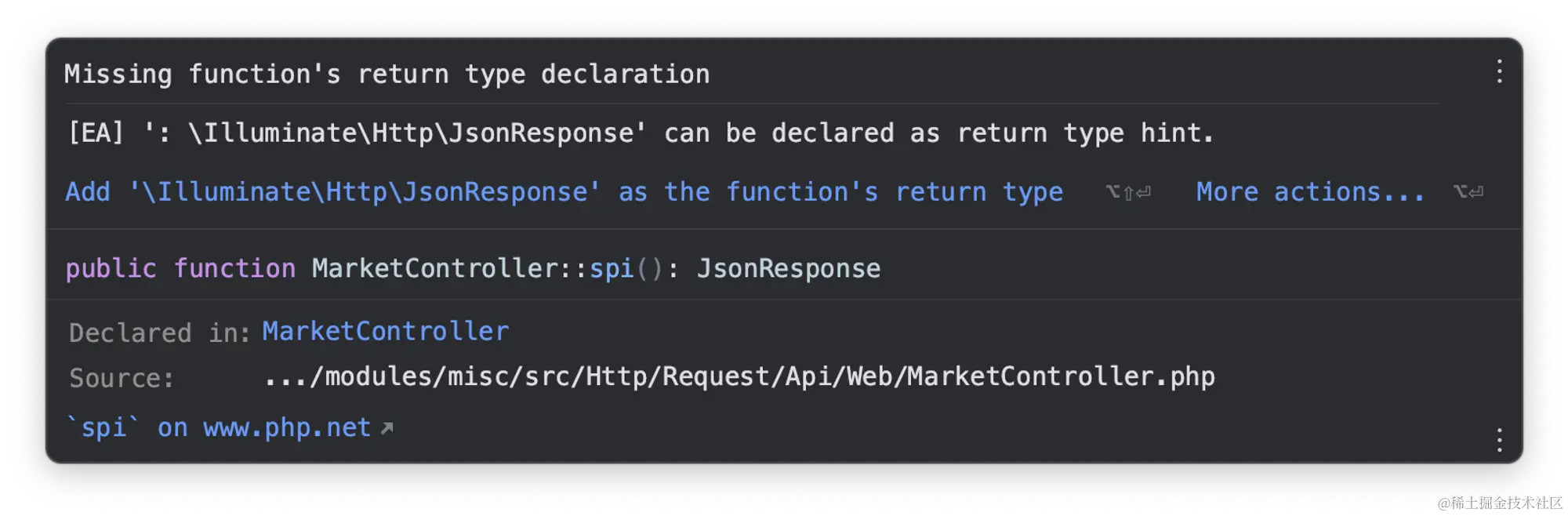This screenshot has width=1568, height=516.
Task: Click the Option-Shift-Enter shortcut hint
Action: (1128, 192)
